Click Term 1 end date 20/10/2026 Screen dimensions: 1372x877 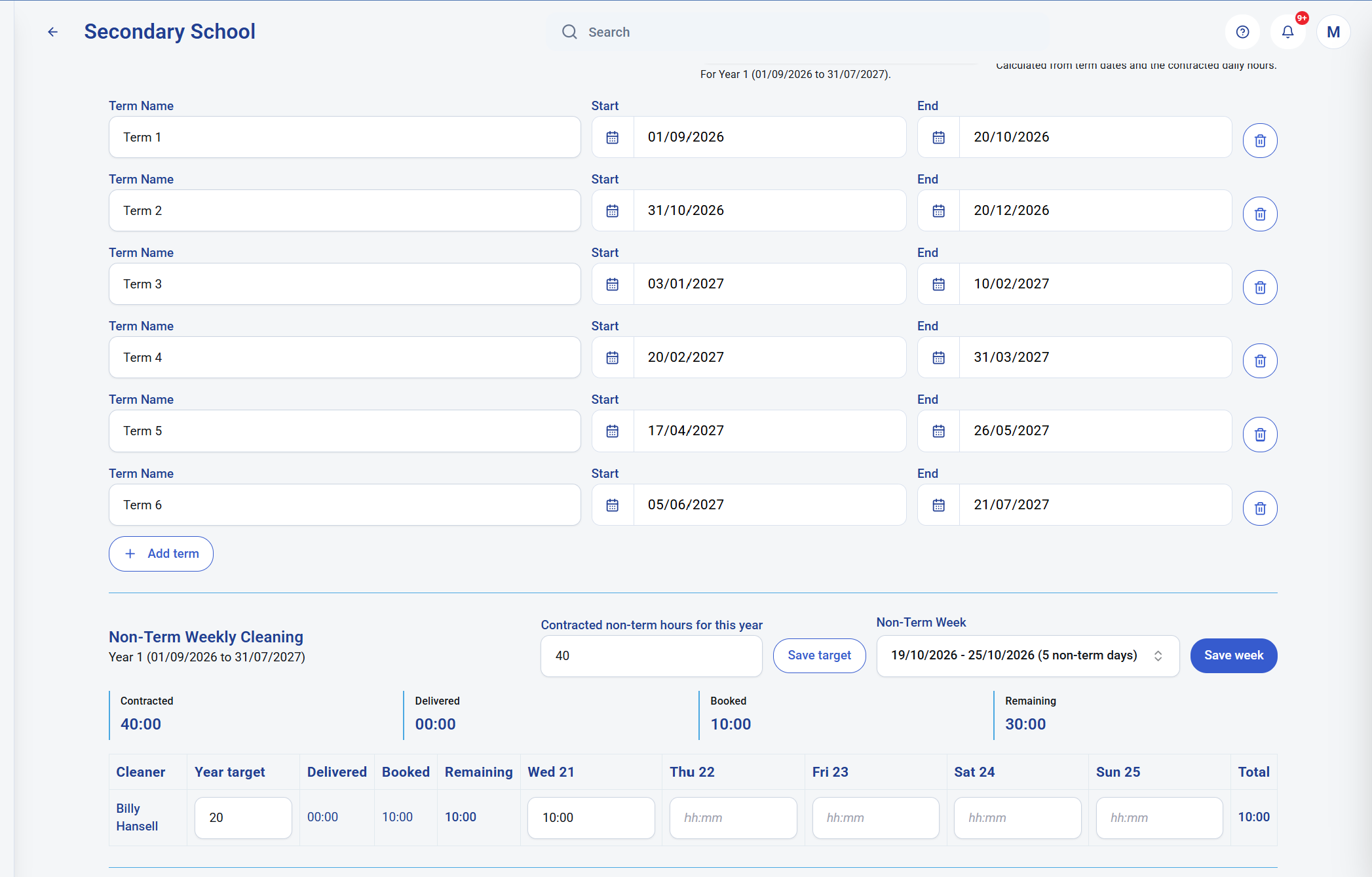1096,137
